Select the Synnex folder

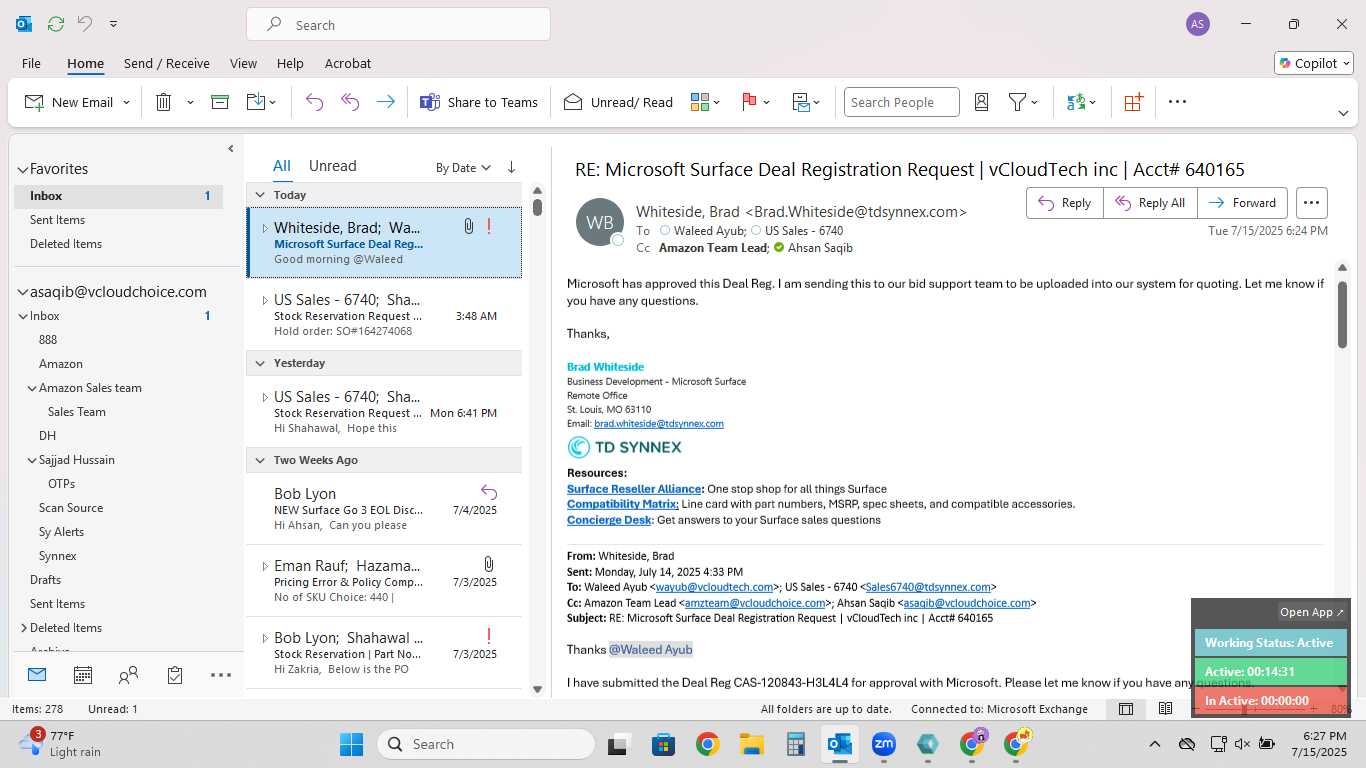[x=58, y=556]
